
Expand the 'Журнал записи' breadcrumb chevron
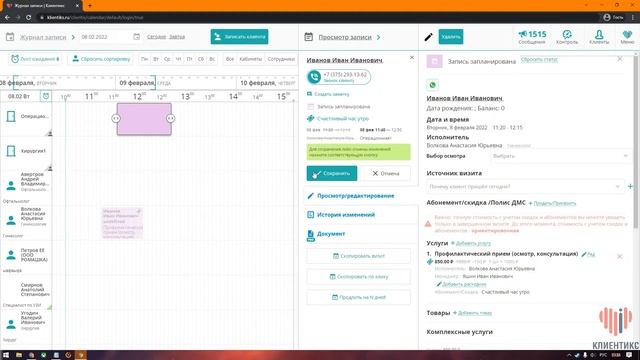tap(73, 37)
